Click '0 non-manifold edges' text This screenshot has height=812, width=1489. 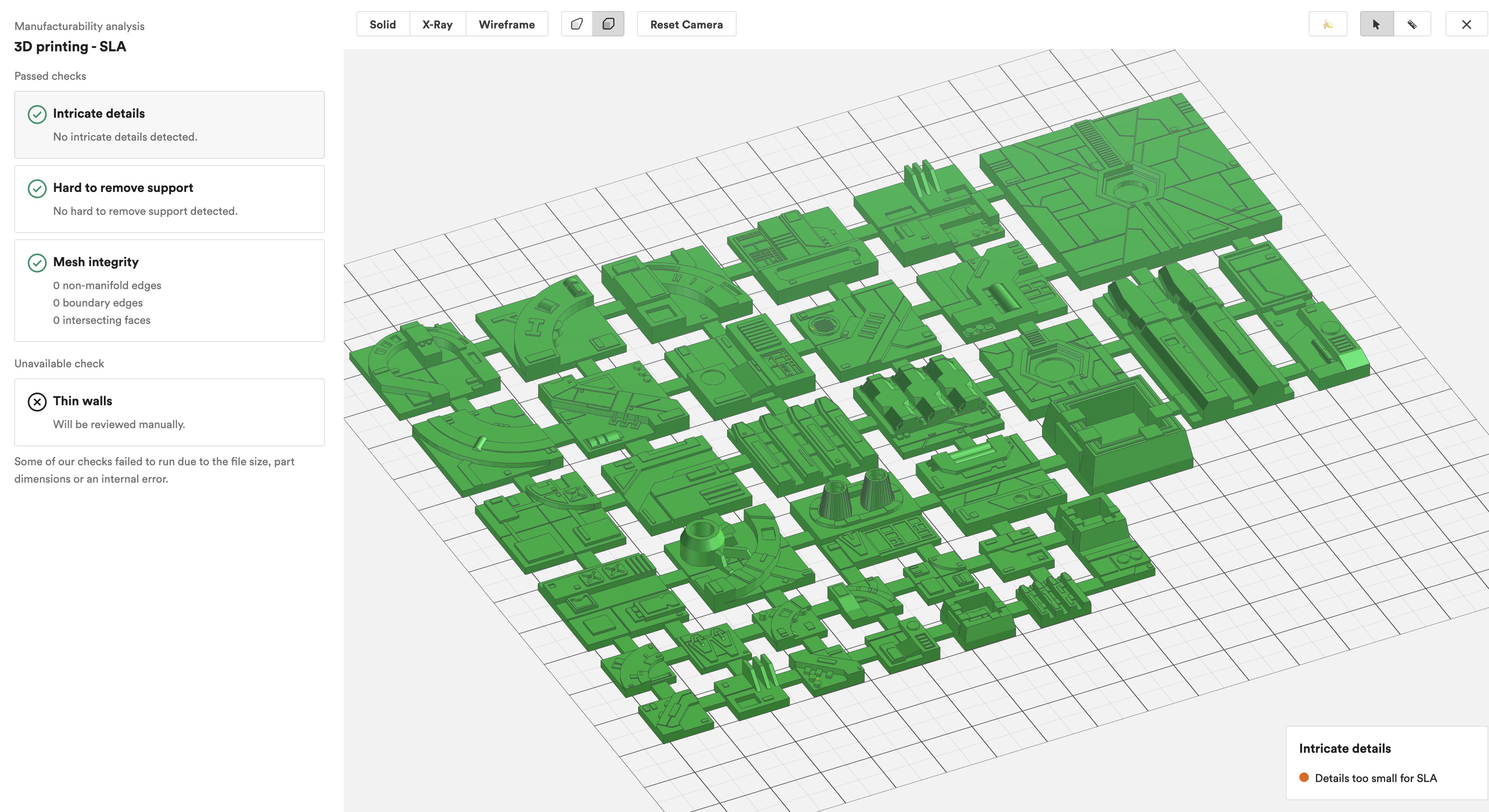(x=107, y=285)
